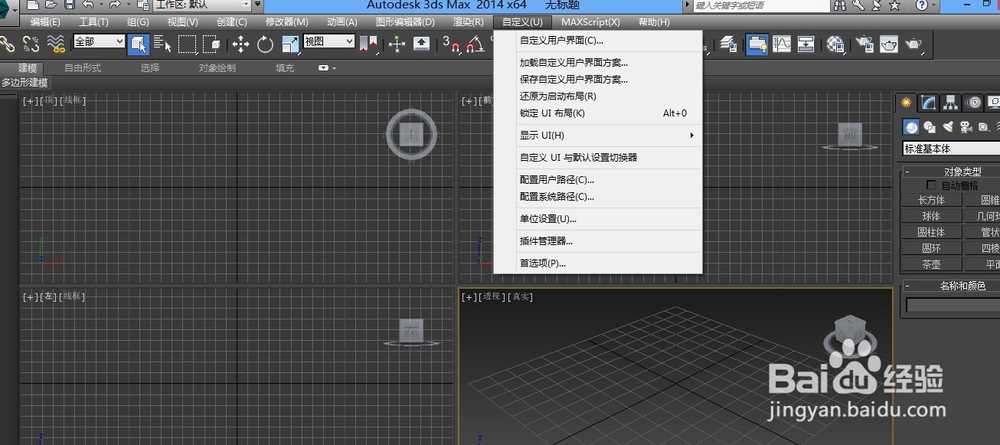
Task: Click the keyword search input box
Action: pos(760,5)
